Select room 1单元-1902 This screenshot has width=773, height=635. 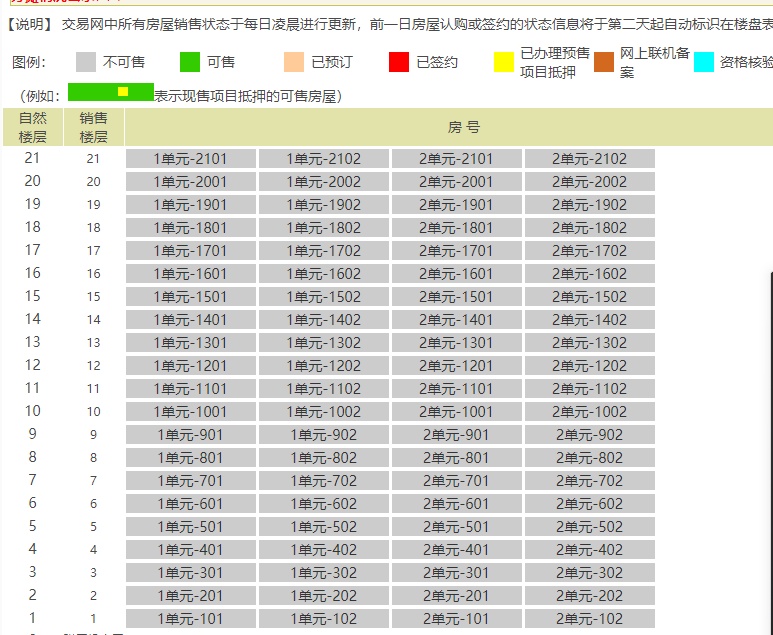pos(324,205)
